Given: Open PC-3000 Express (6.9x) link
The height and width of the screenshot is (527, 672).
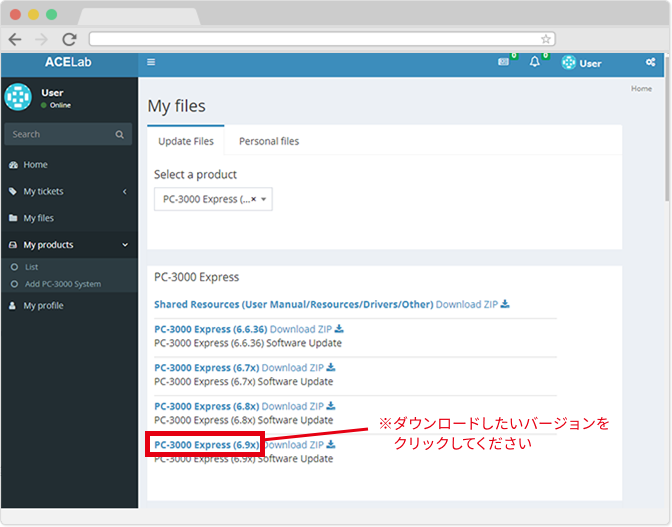Looking at the screenshot, I should 207,445.
